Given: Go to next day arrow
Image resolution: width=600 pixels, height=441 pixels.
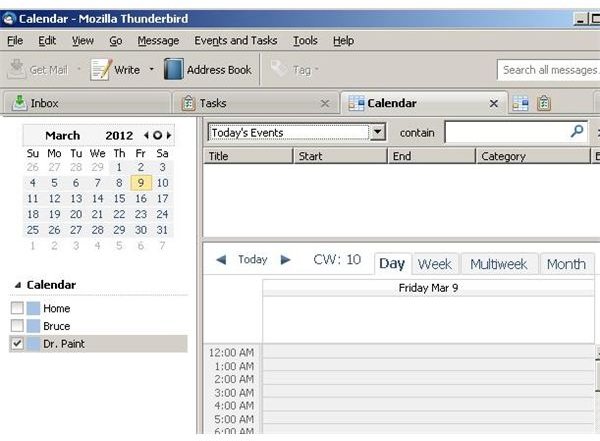Looking at the screenshot, I should [285, 260].
